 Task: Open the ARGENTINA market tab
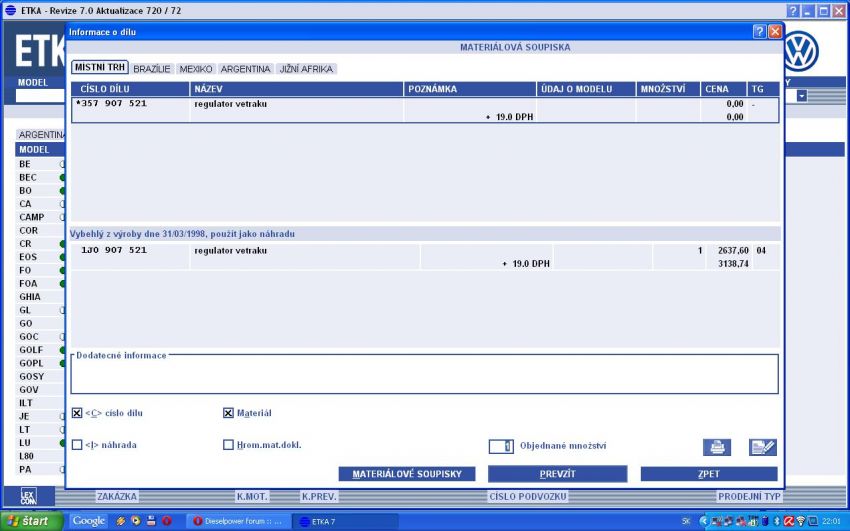coord(246,69)
